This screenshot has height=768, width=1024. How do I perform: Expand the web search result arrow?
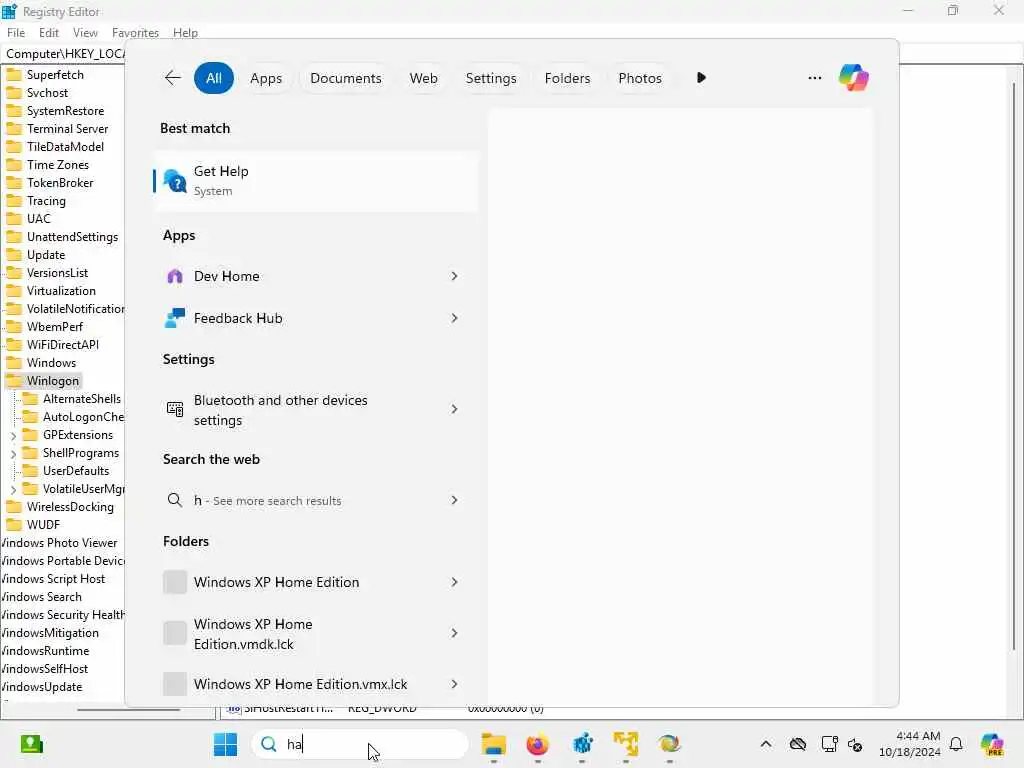455,500
